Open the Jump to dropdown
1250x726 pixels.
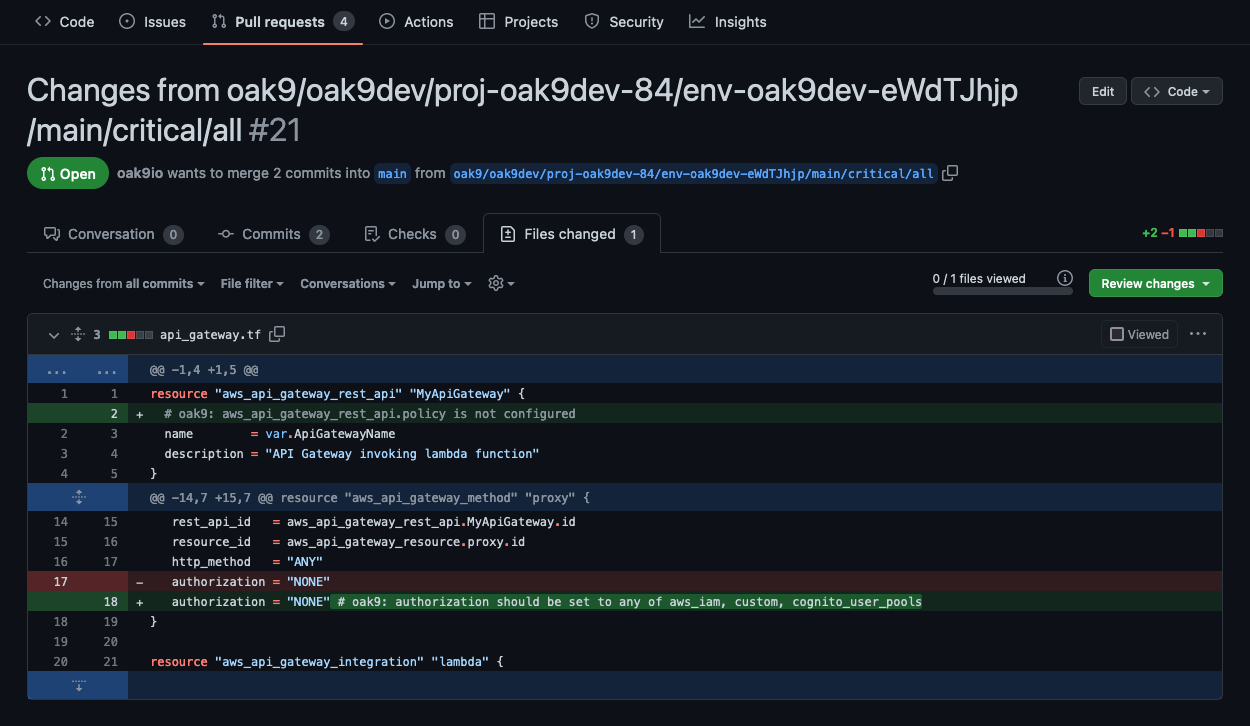coord(442,284)
